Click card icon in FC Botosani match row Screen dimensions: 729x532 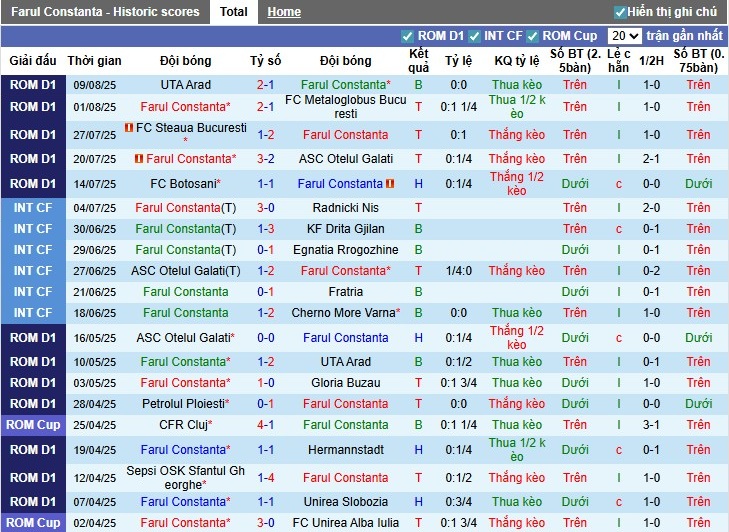click(390, 184)
